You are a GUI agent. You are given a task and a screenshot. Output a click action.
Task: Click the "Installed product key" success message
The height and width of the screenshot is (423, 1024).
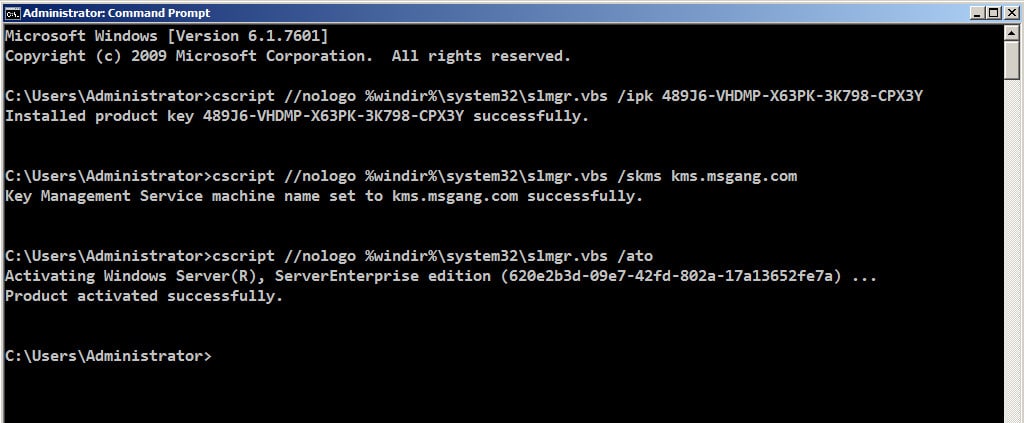click(x=297, y=116)
